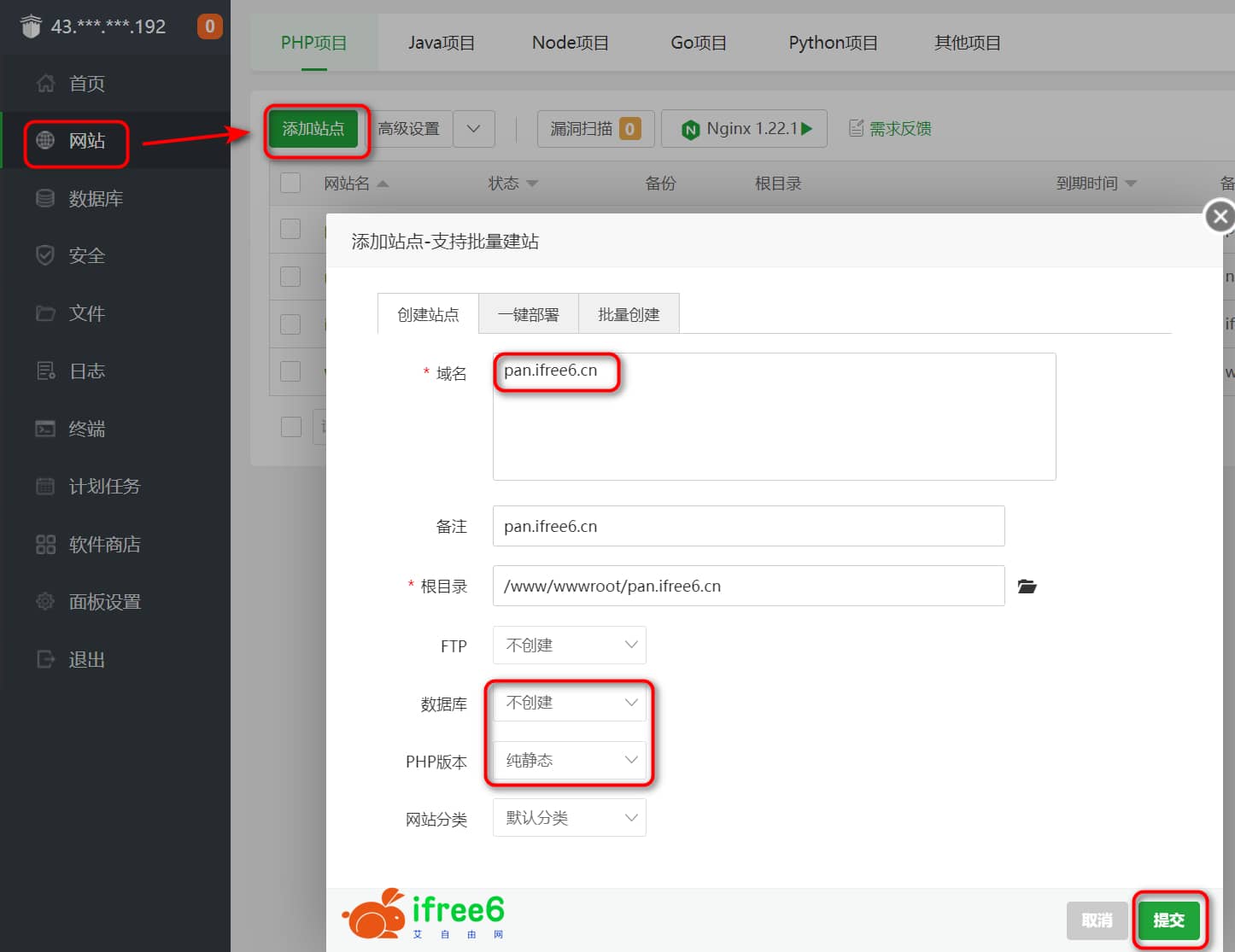Screen dimensions: 1235x952
Task: Click the 0 notification badge at top left
Action: click(209, 26)
